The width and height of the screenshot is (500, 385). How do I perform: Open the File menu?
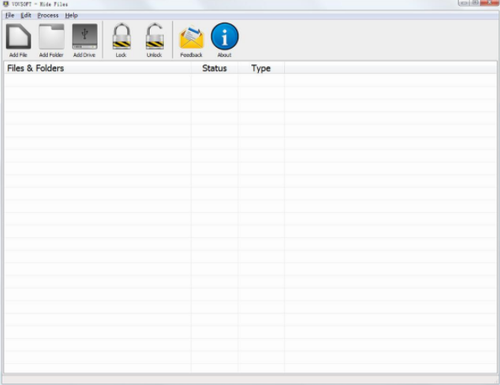click(10, 15)
